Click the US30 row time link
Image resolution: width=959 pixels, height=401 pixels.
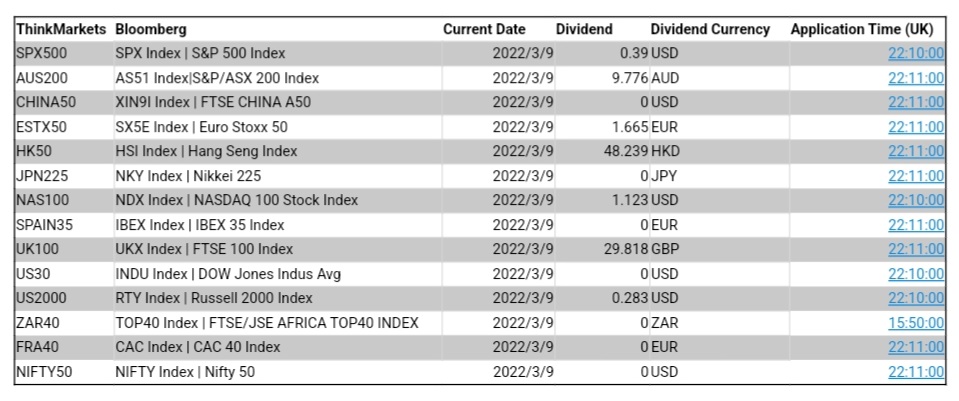point(915,274)
